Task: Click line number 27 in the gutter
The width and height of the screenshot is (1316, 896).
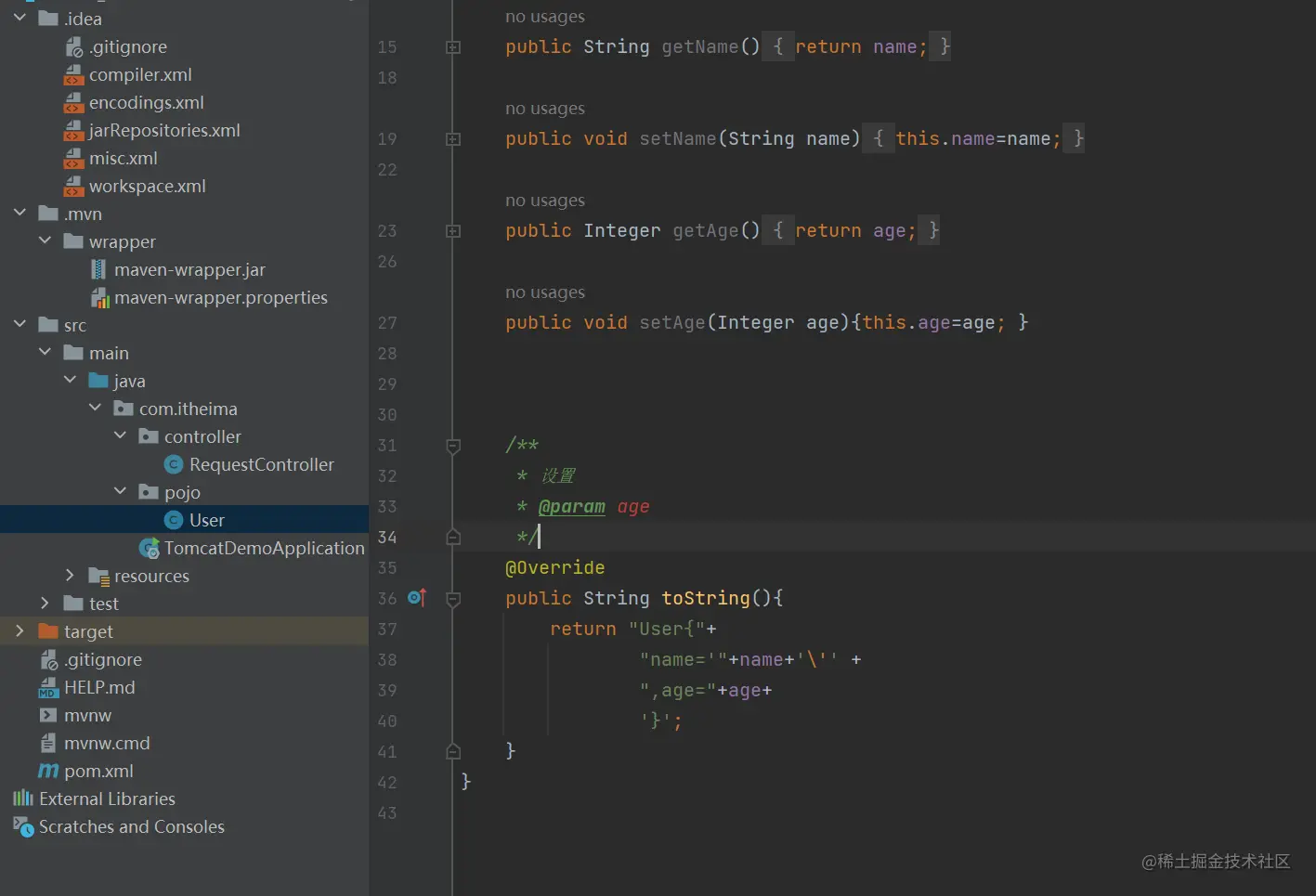Action: click(x=387, y=323)
